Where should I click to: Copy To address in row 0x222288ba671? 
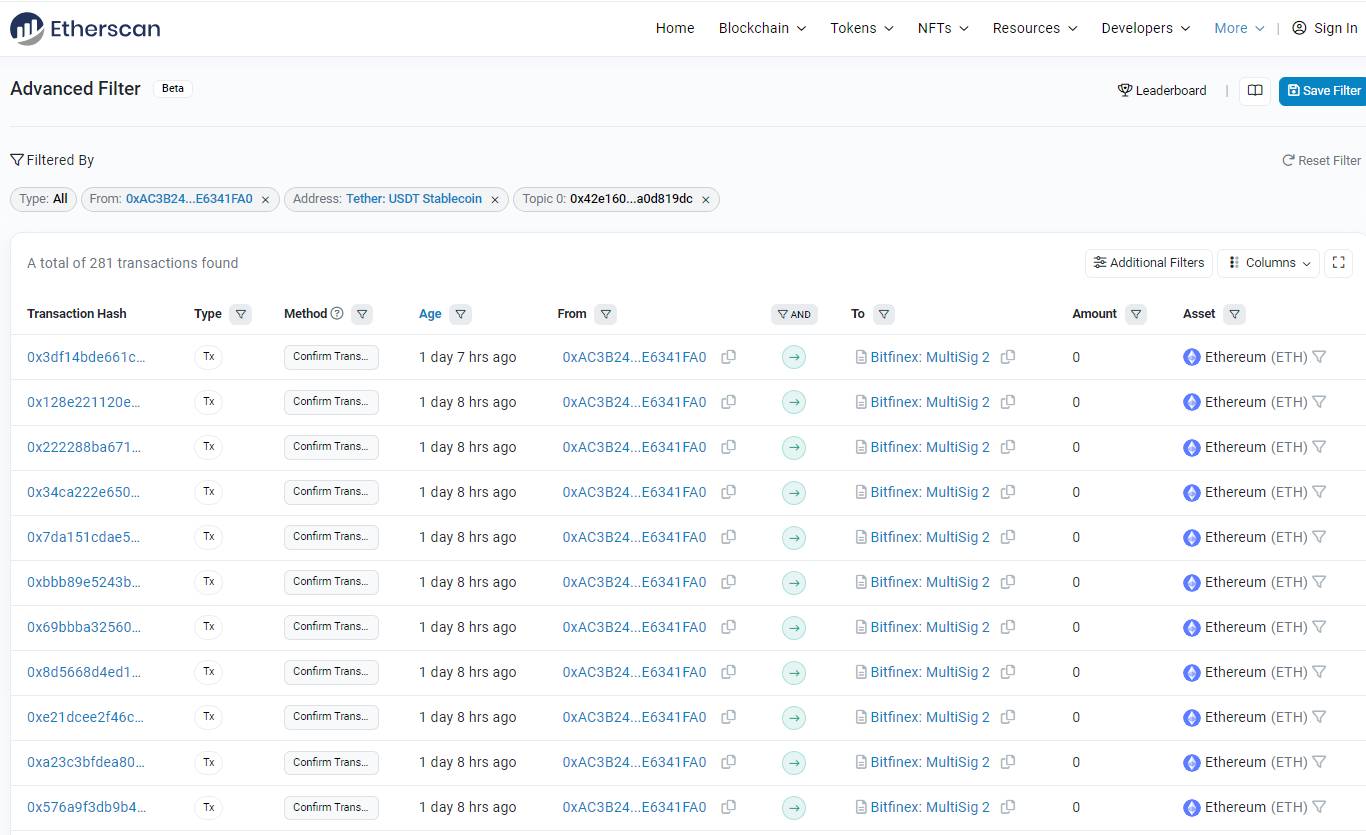pyautogui.click(x=1008, y=447)
